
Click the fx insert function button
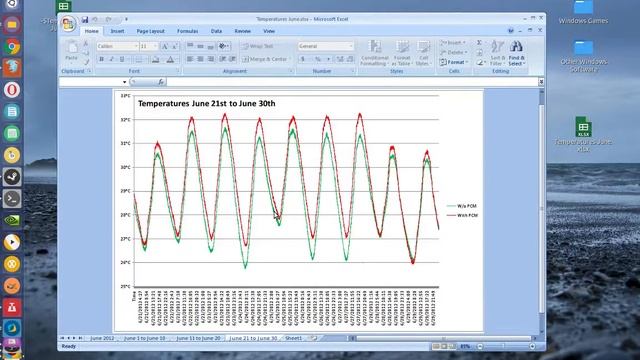click(161, 82)
